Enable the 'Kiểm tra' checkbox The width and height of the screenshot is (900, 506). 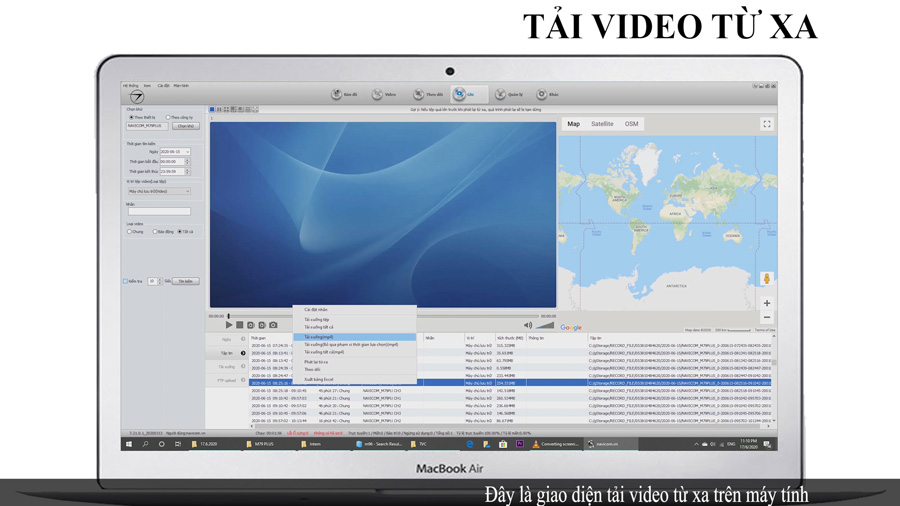[126, 281]
